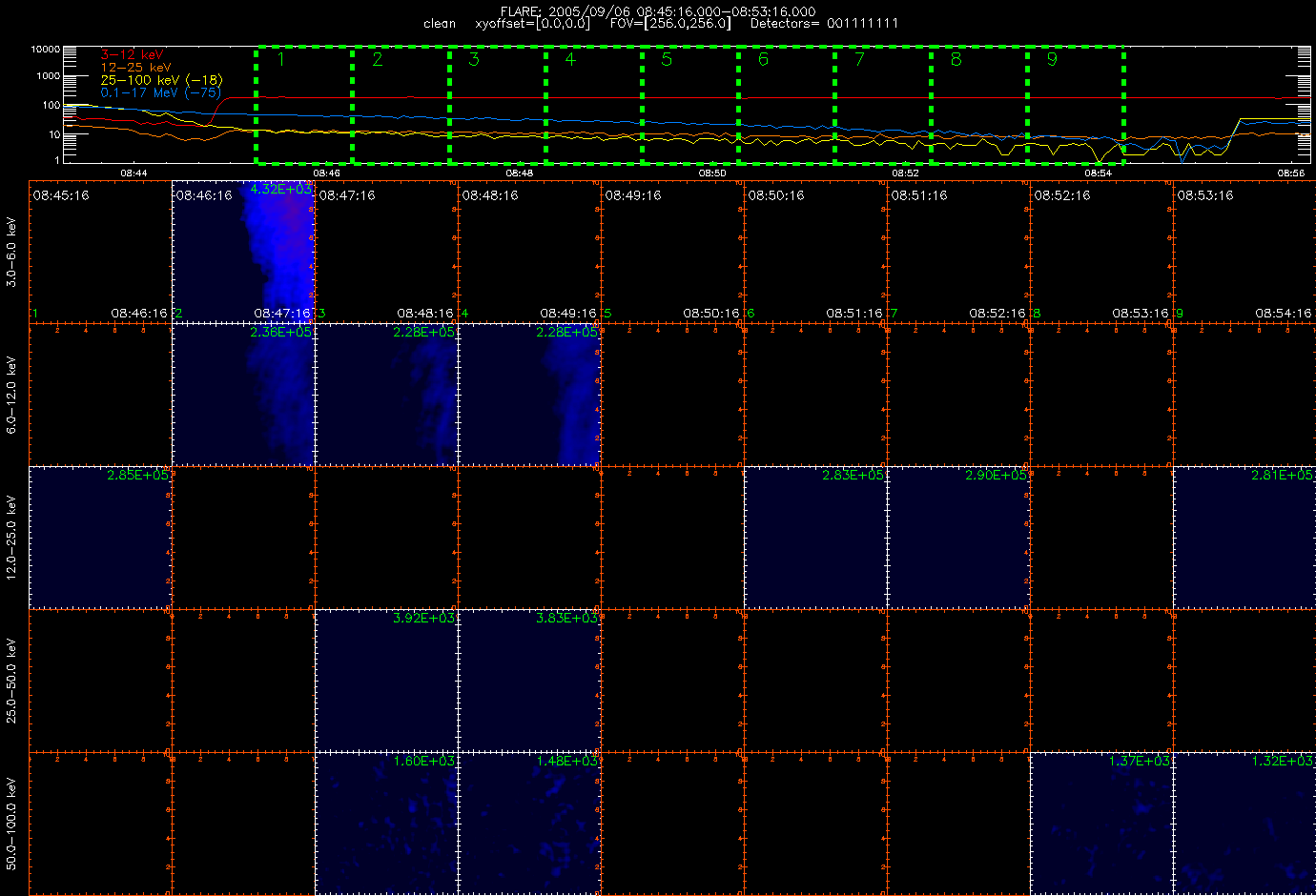Open the 6.0-12.0 keV image in the 08:48:16 column
The image size is (1316, 896).
pos(529,395)
